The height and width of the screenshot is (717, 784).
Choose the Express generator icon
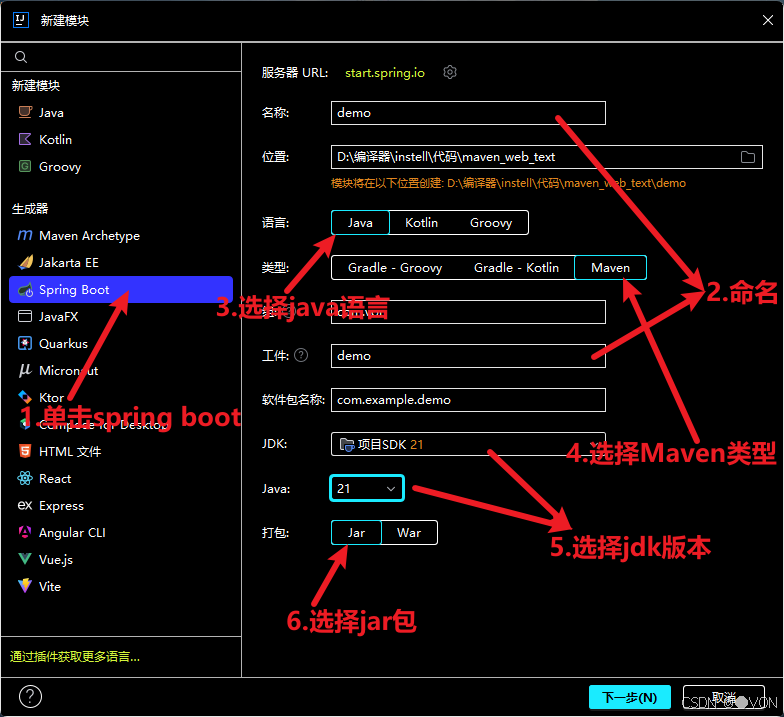pyautogui.click(x=25, y=505)
